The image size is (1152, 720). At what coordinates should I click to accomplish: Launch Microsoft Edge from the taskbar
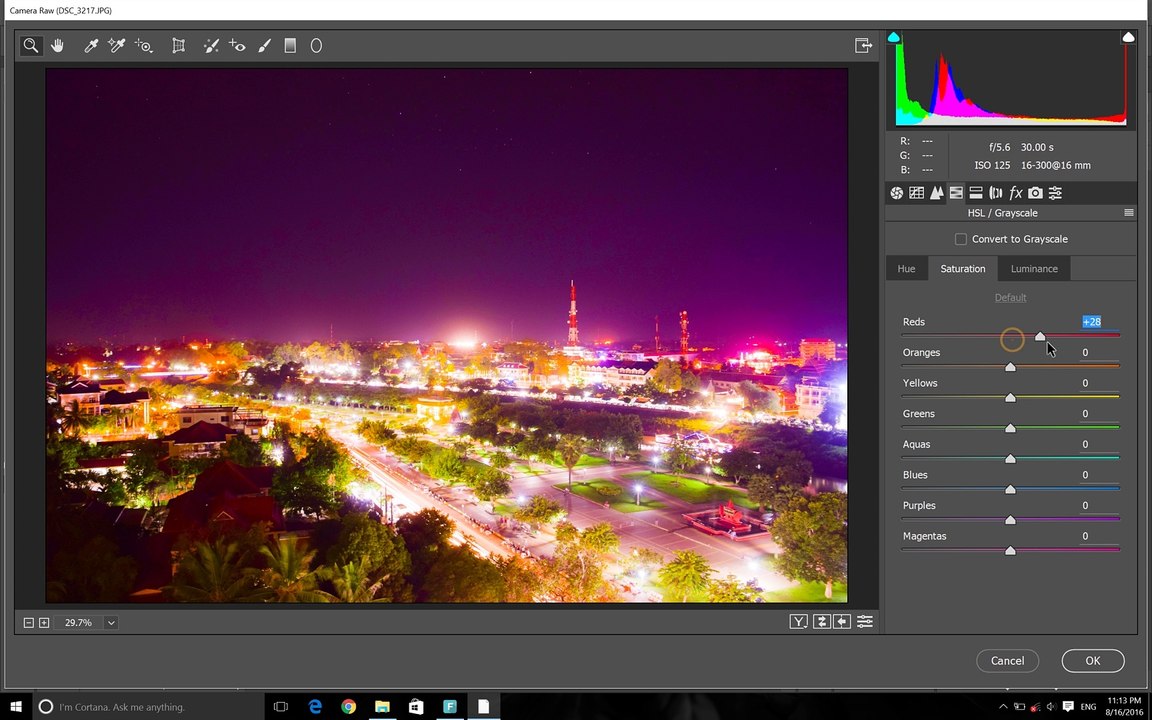tap(315, 707)
